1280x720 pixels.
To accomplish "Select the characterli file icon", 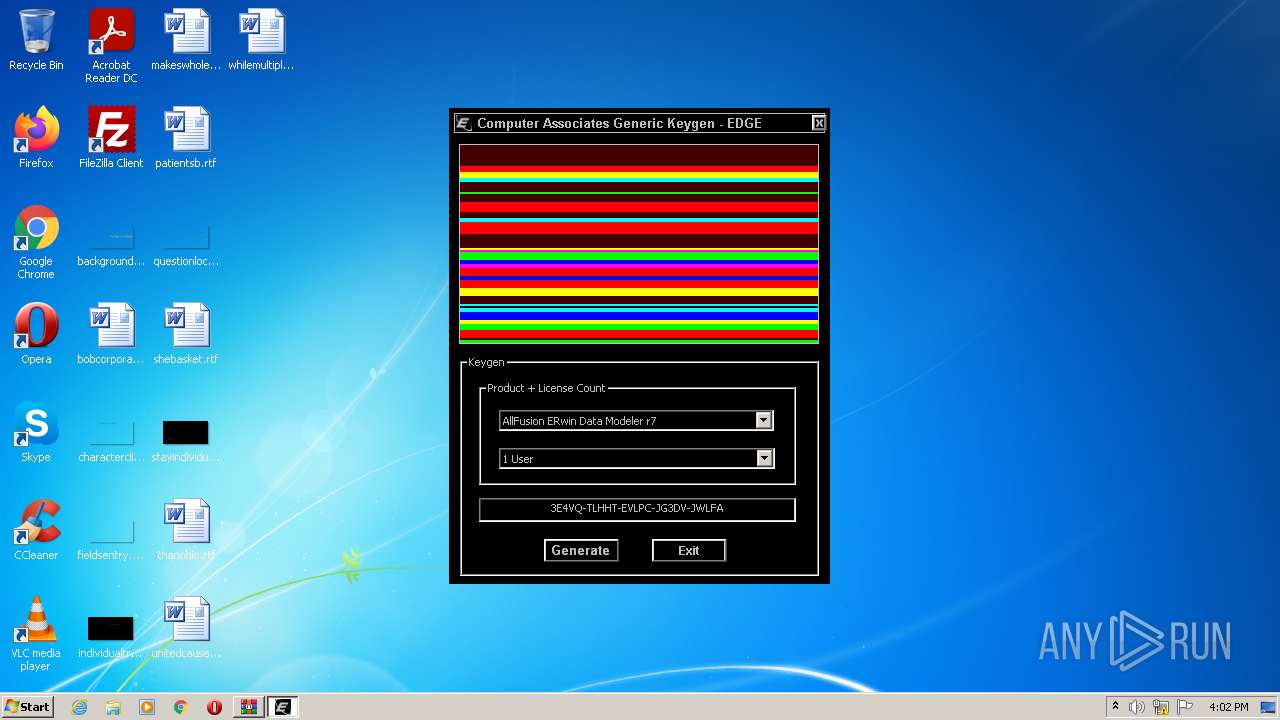I will [111, 439].
